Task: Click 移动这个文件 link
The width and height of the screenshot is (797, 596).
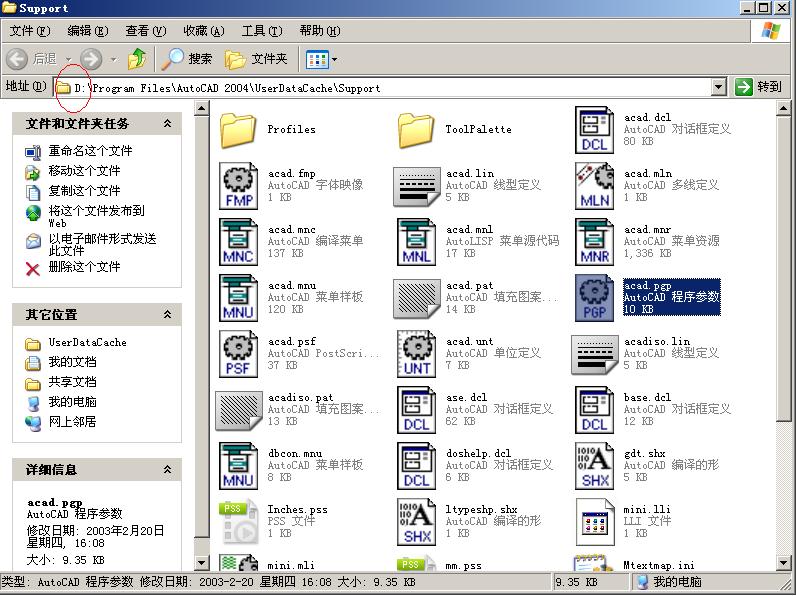Action: click(x=84, y=171)
